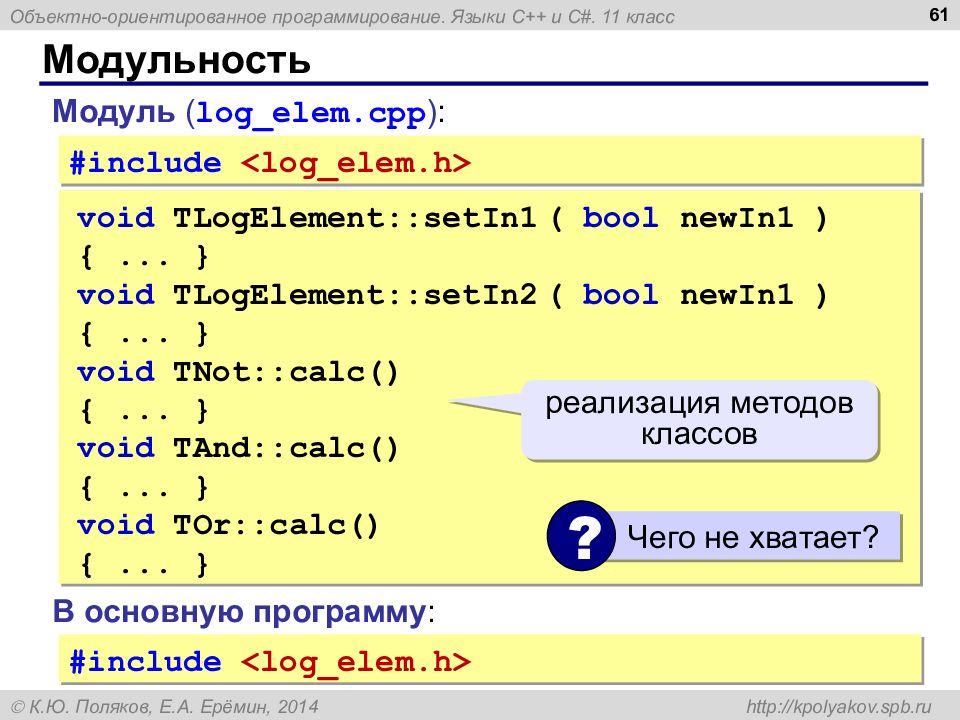
Task: Click the "void TAnd::calc()" line
Action: [238, 449]
